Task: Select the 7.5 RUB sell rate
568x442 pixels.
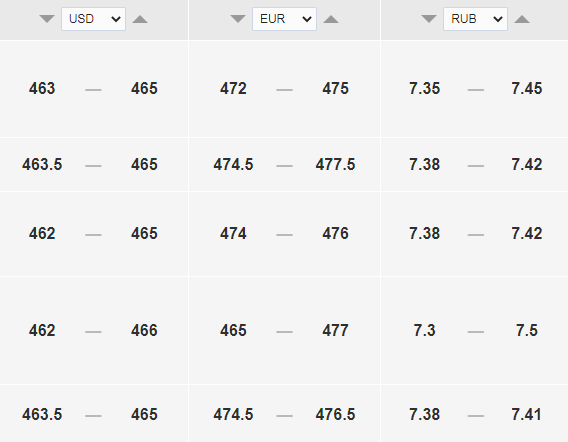Action: point(527,330)
